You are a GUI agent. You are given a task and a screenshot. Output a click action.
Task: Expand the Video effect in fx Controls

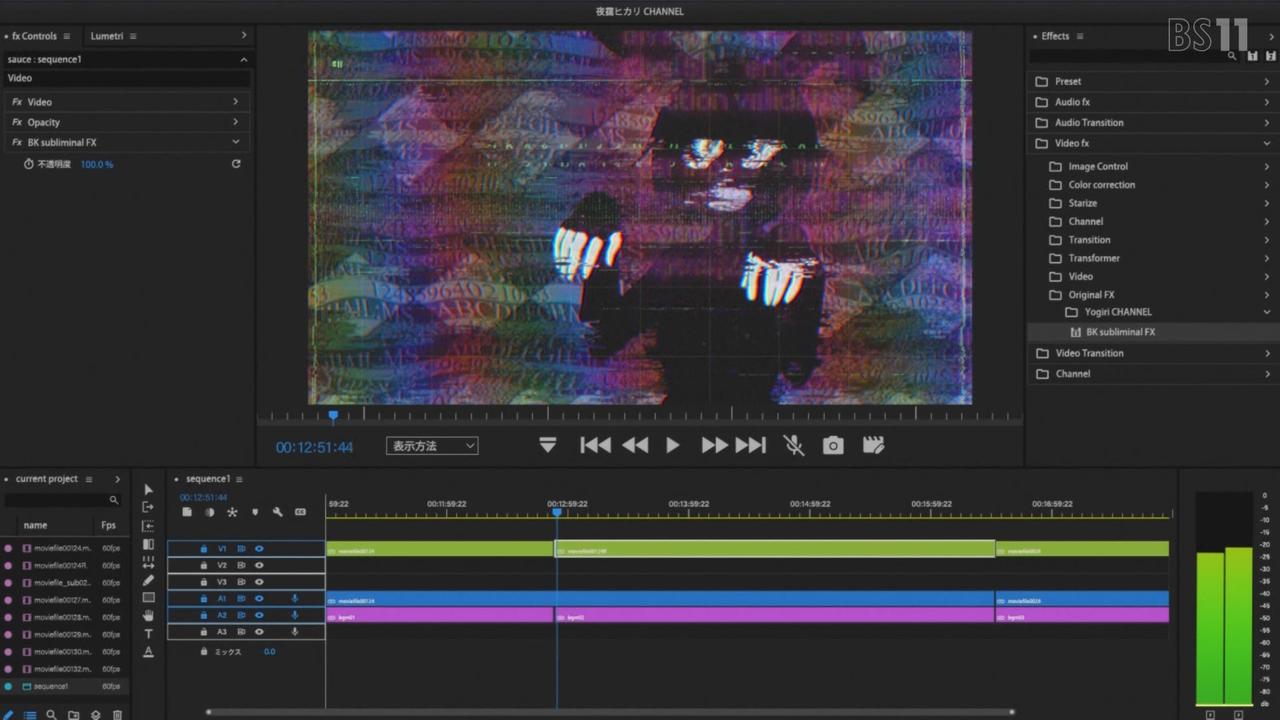236,102
